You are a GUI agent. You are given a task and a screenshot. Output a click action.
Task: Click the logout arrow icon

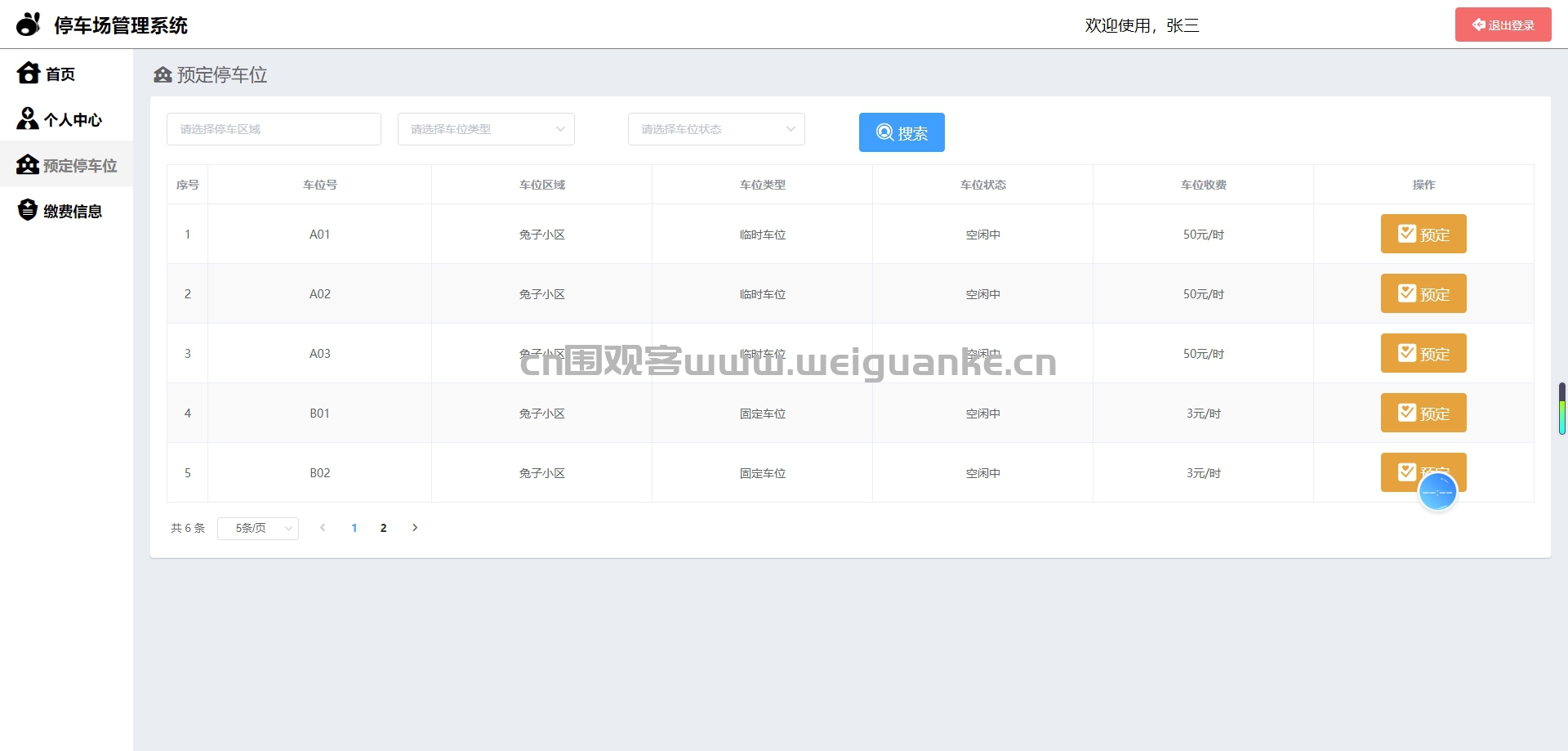click(x=1479, y=25)
